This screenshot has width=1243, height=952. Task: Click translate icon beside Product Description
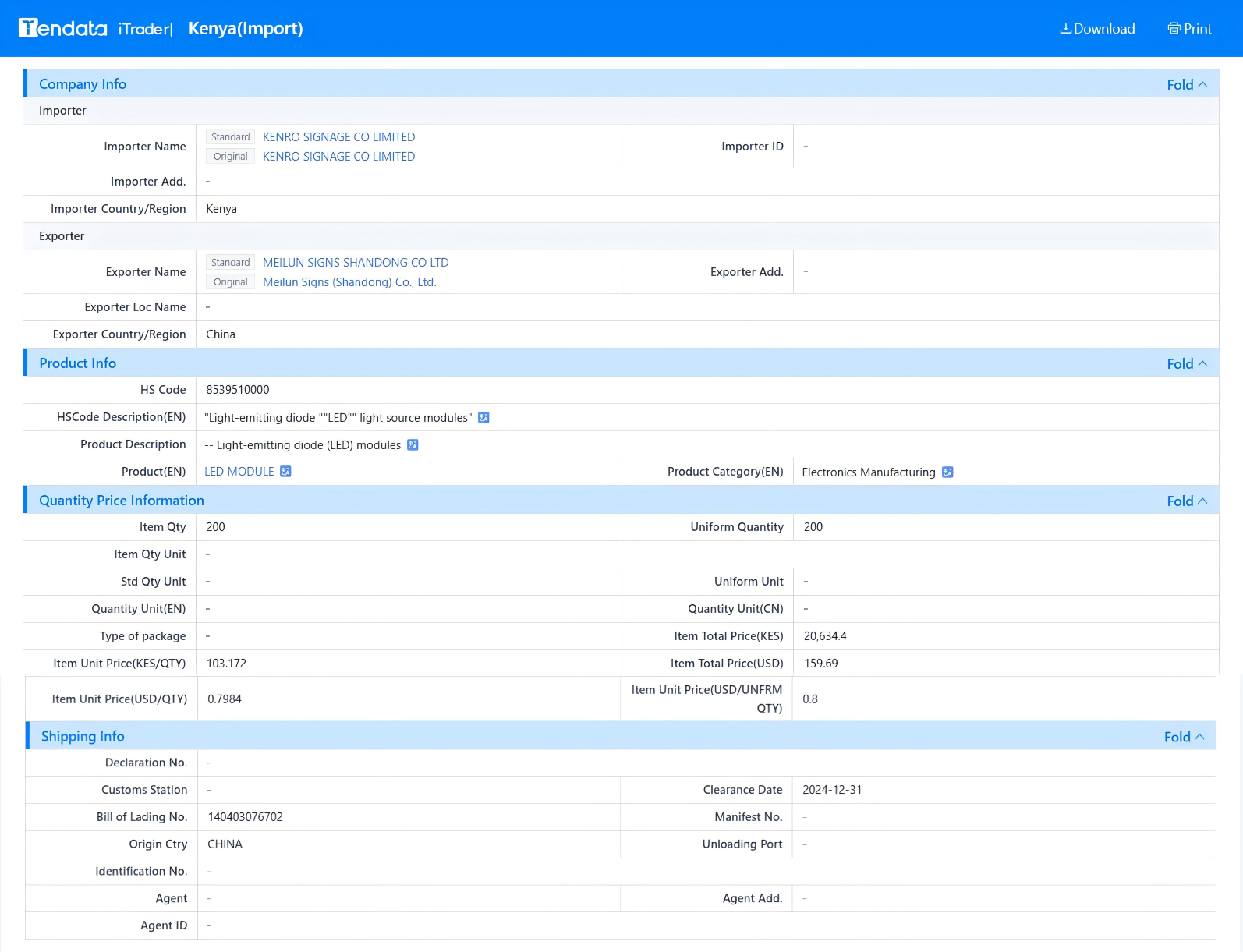pos(413,445)
